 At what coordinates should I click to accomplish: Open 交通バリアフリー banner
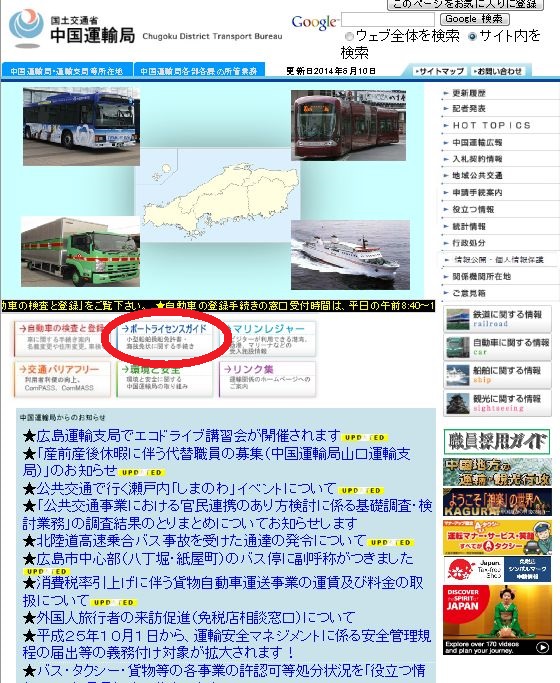(62, 380)
